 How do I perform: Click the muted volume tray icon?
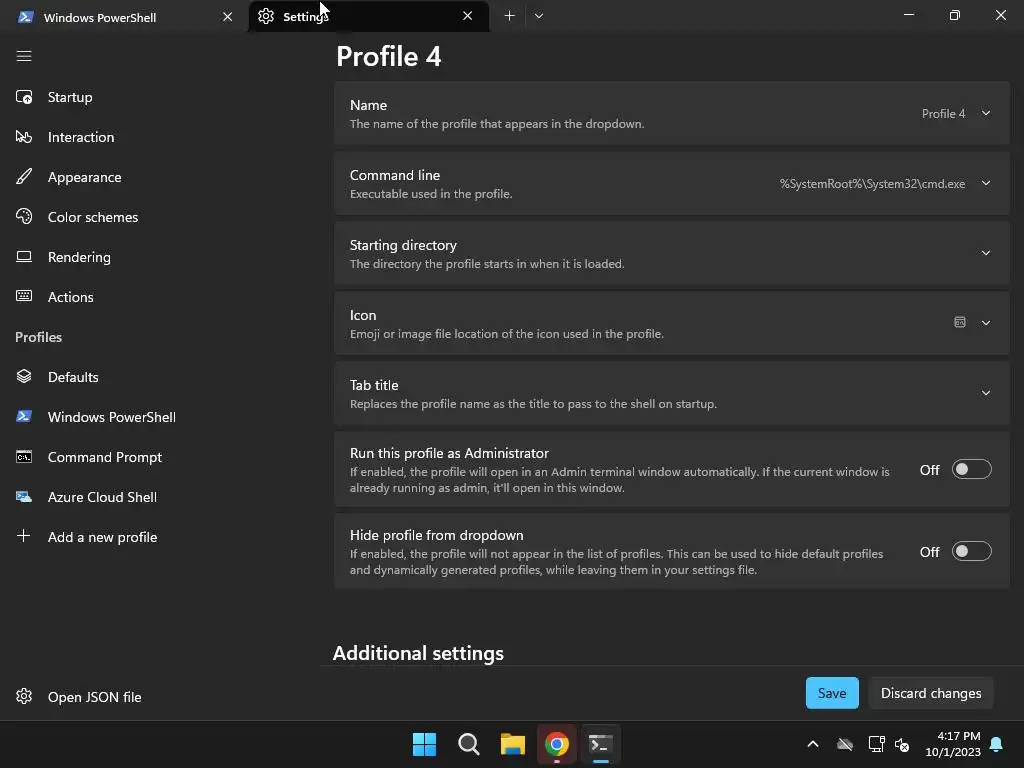click(902, 744)
